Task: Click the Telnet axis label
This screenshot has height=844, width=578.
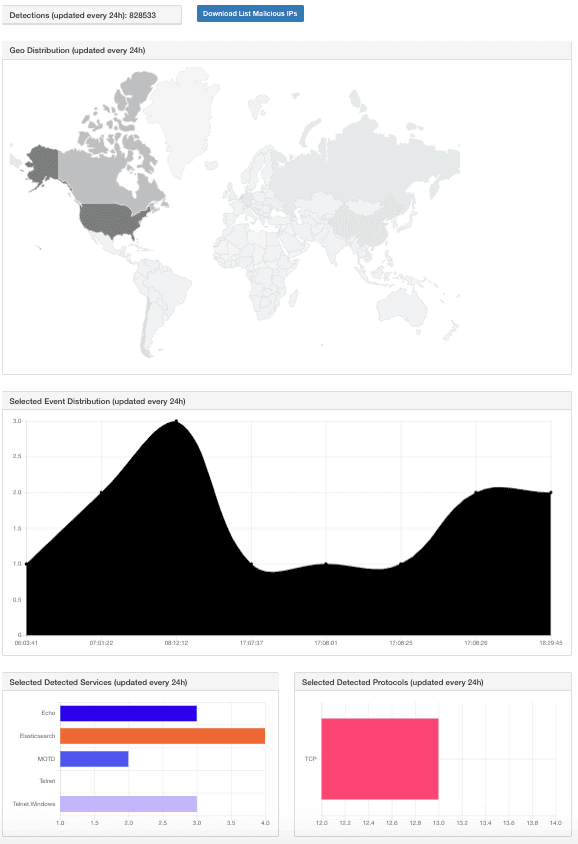Action: pyautogui.click(x=47, y=781)
